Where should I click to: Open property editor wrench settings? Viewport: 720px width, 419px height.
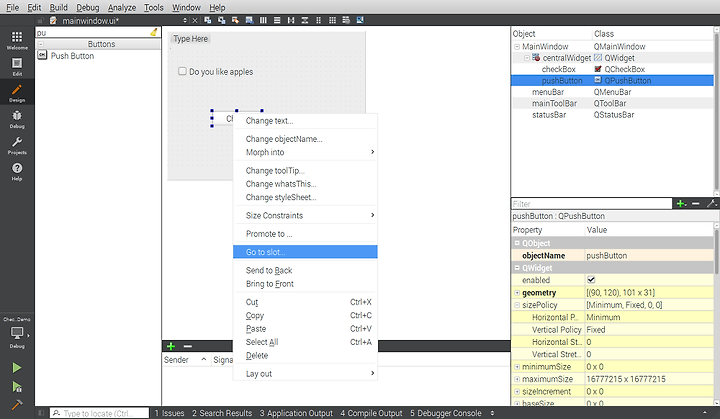[711, 204]
